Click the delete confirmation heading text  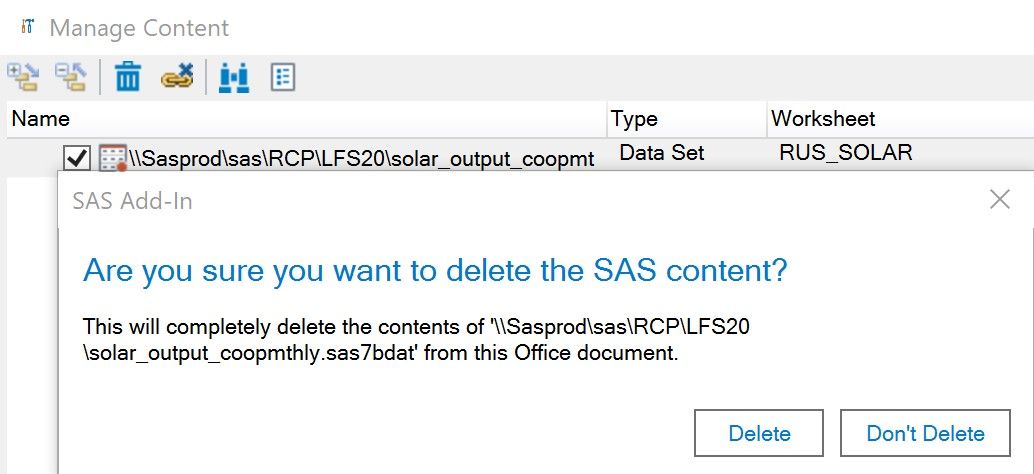(435, 270)
